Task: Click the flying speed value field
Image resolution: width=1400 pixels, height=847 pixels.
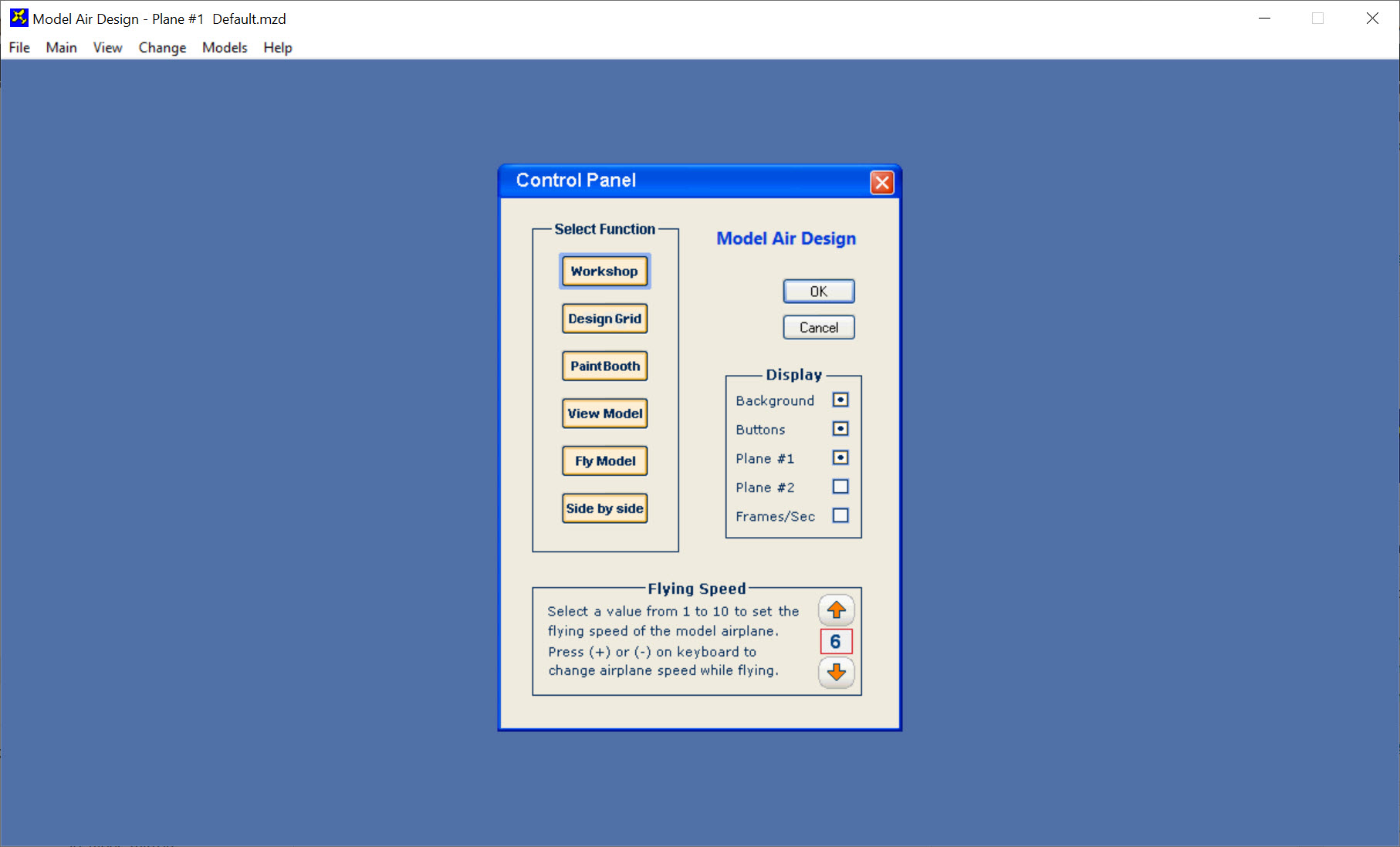Action: pyautogui.click(x=836, y=642)
